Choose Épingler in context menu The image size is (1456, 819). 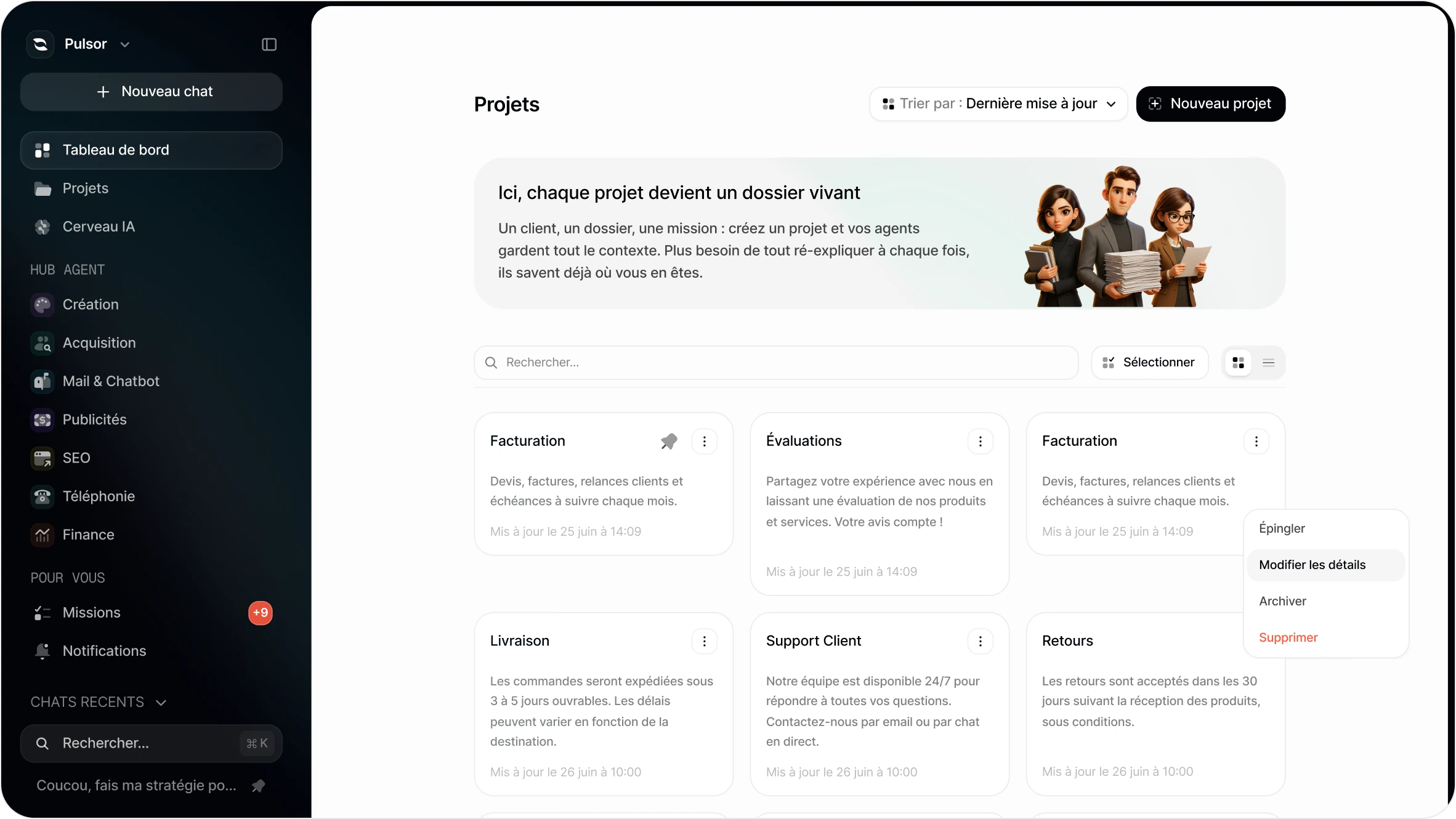pos(1326,528)
